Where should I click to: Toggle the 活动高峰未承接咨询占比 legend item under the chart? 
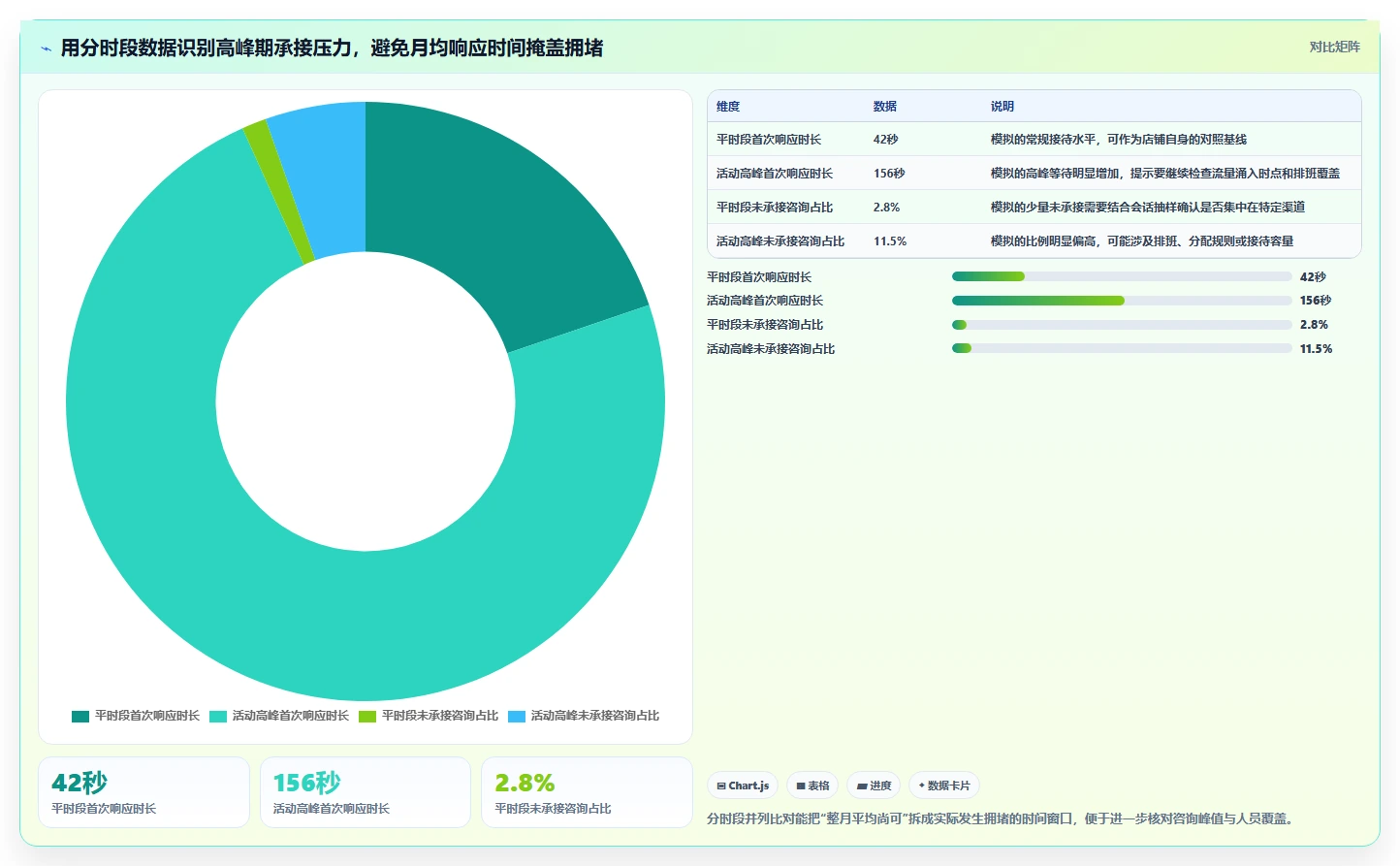pos(584,716)
